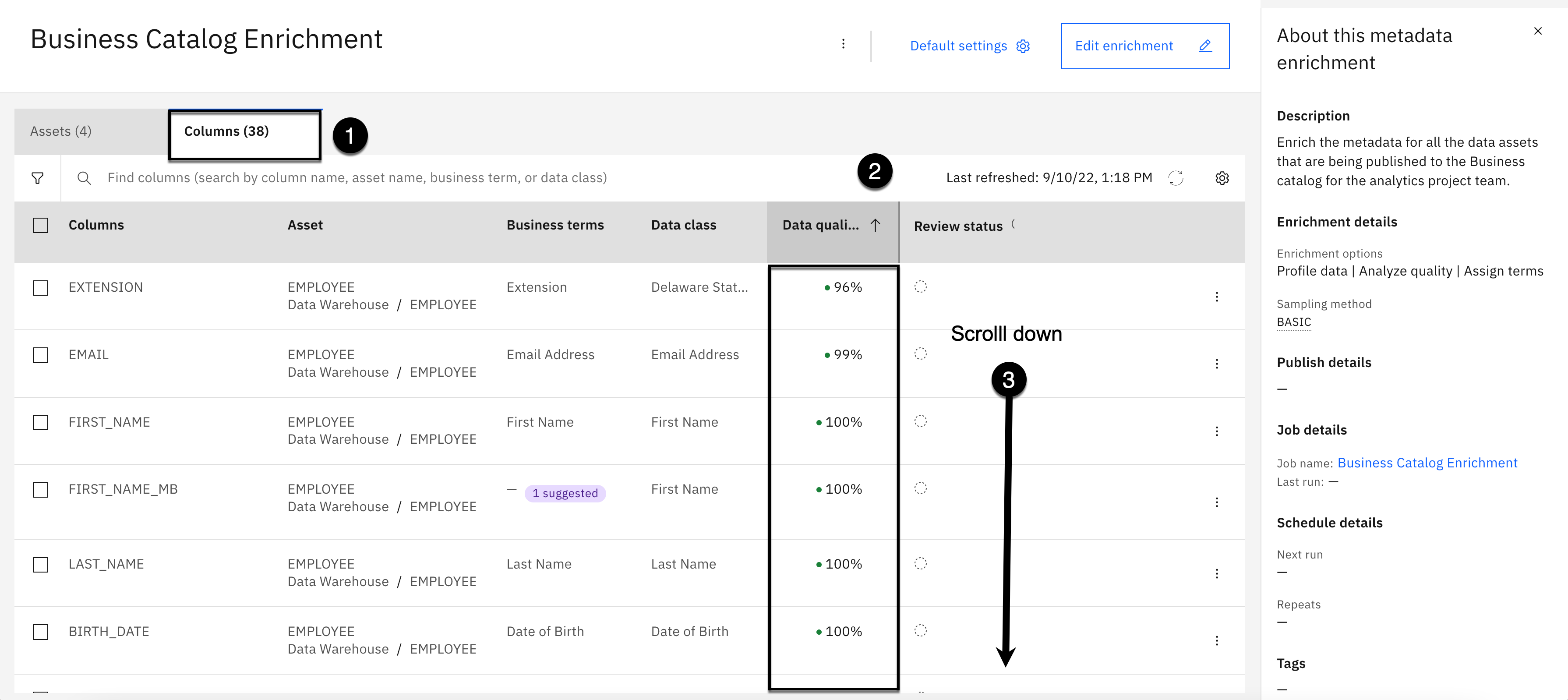The width and height of the screenshot is (1568, 700).
Task: Check the FIRST_NAME_MB row checkbox
Action: (41, 490)
